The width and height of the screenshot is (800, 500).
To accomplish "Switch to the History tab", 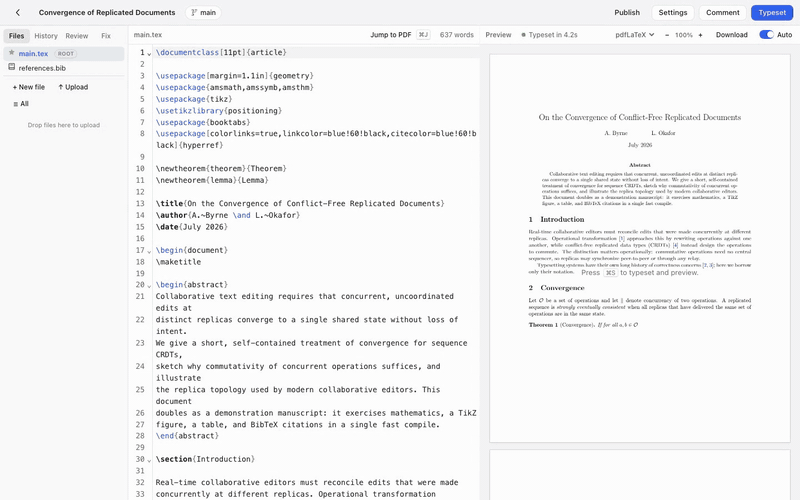I will click(46, 36).
